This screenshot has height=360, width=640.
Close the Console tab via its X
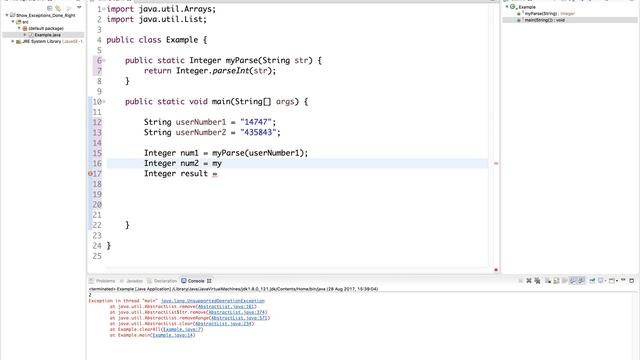209,281
